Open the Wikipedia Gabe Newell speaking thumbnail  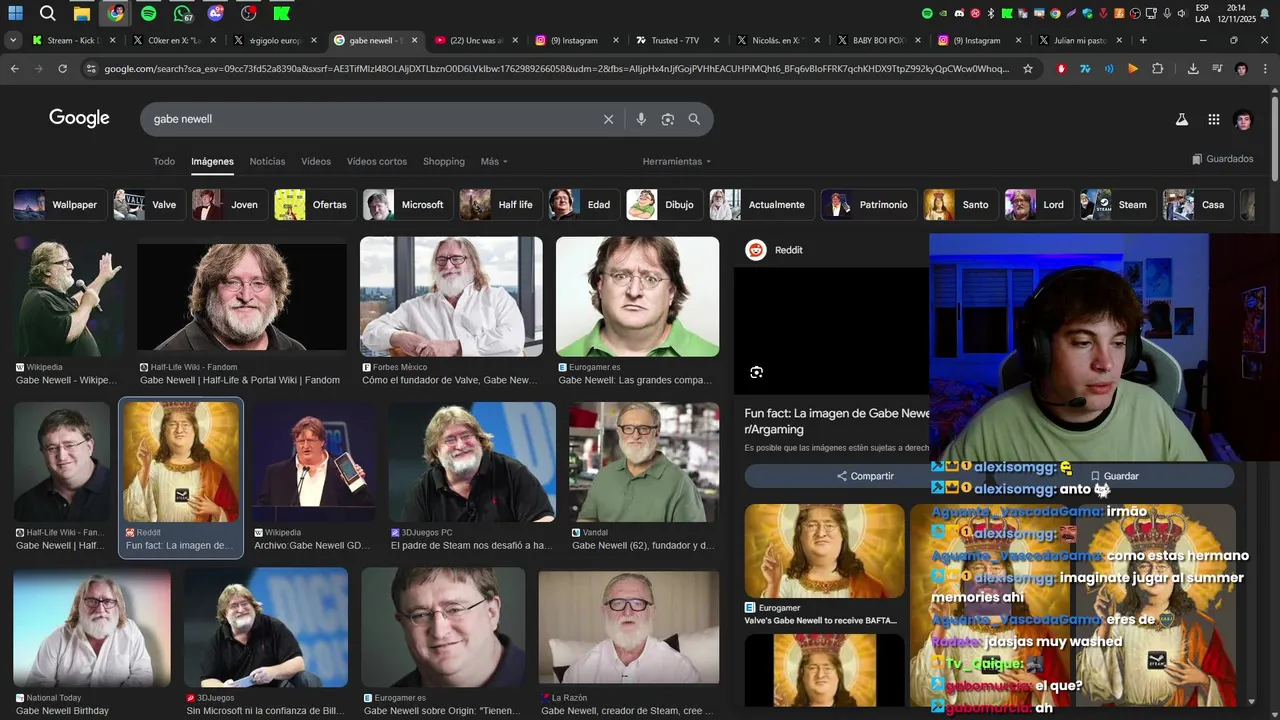click(x=68, y=296)
